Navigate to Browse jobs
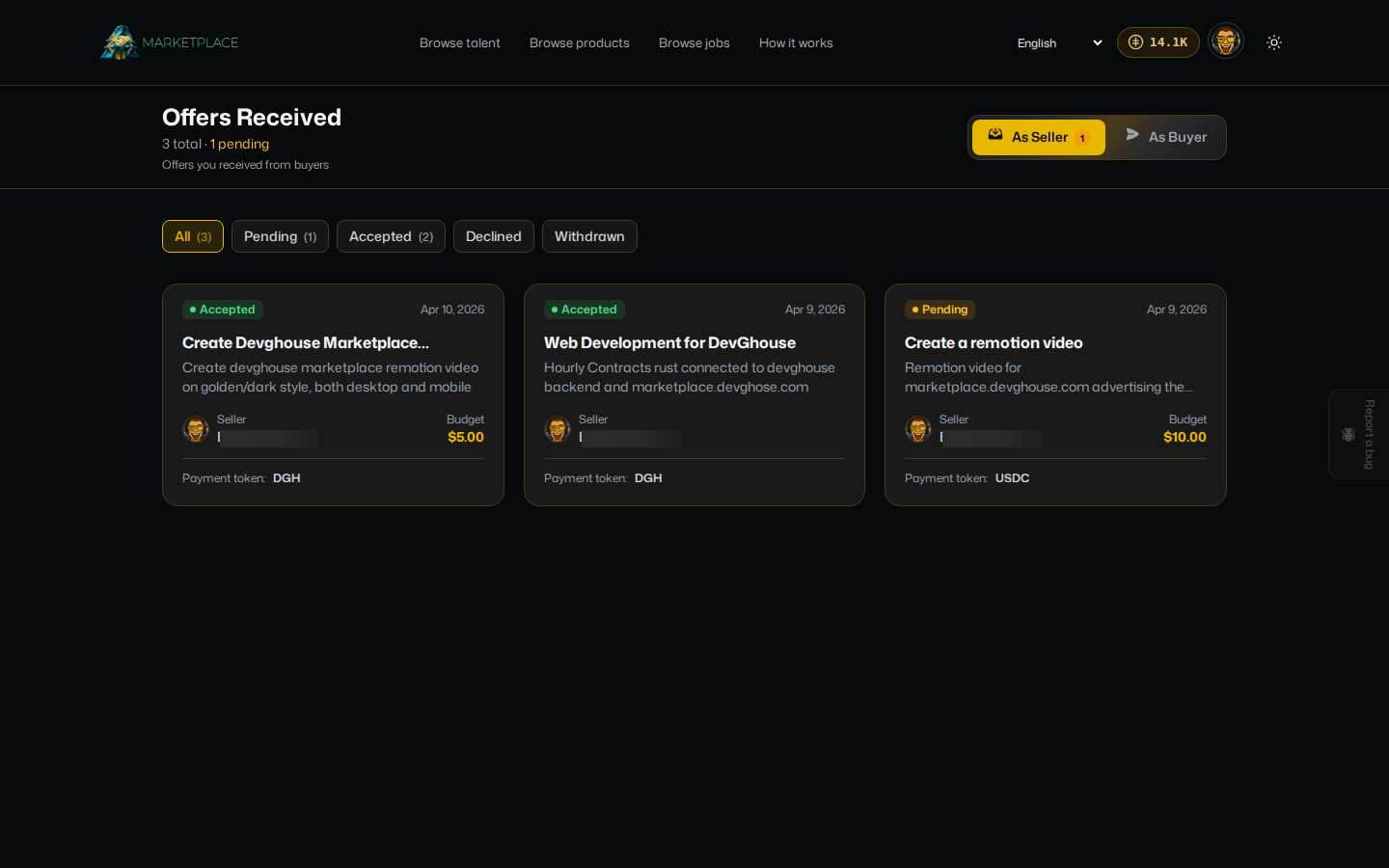Image resolution: width=1389 pixels, height=868 pixels. pos(694,43)
